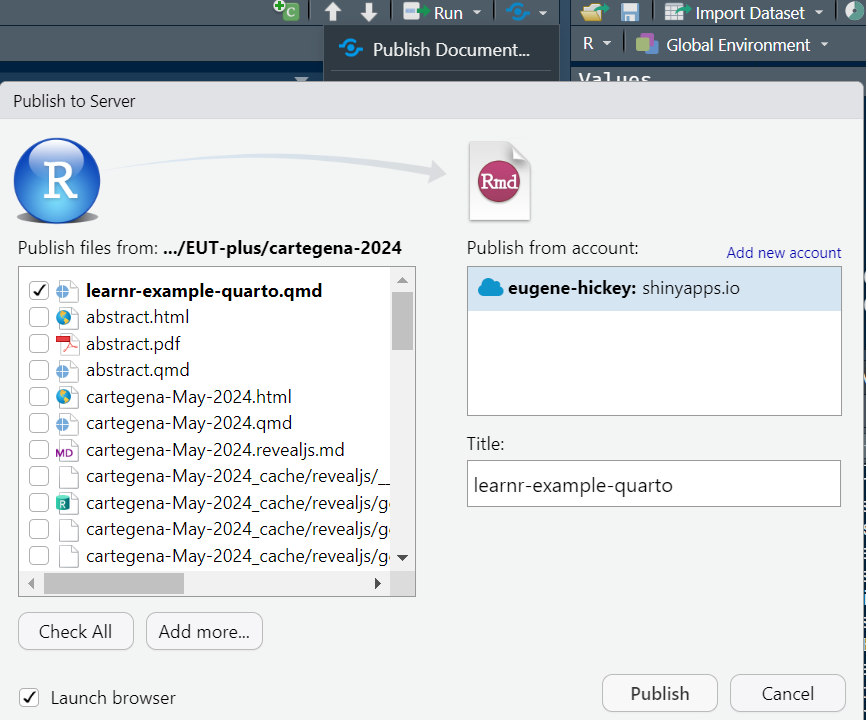Click the load workspace folder icon
866x720 pixels.
tap(594, 12)
